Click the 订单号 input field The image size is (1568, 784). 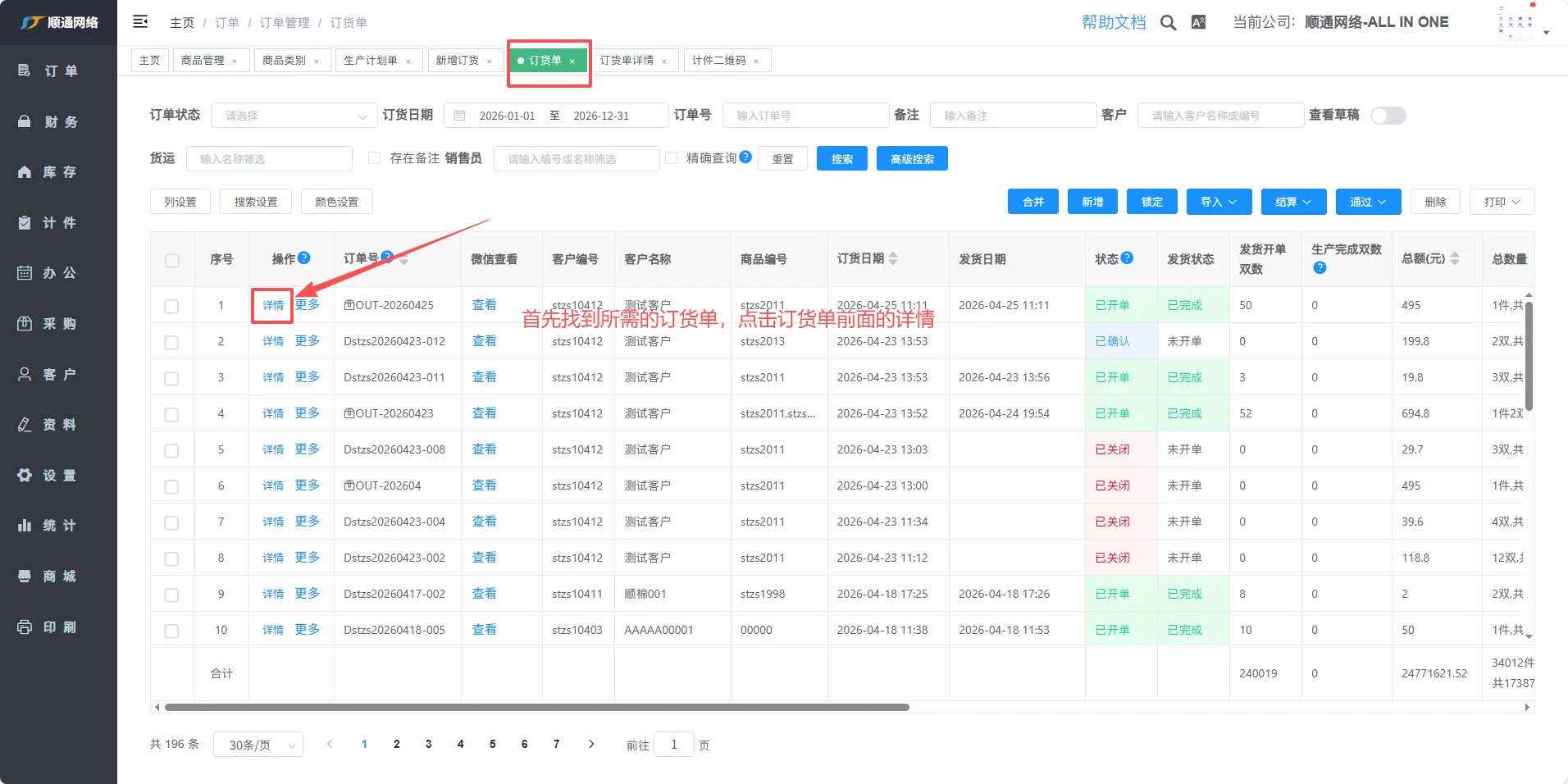(x=805, y=116)
